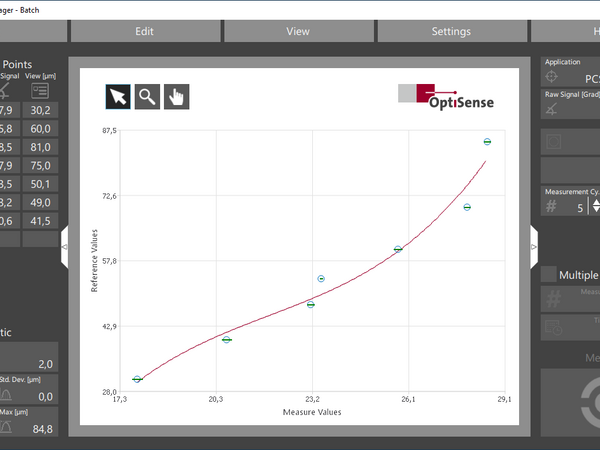Click the Max value 84,8 field

click(x=41, y=429)
